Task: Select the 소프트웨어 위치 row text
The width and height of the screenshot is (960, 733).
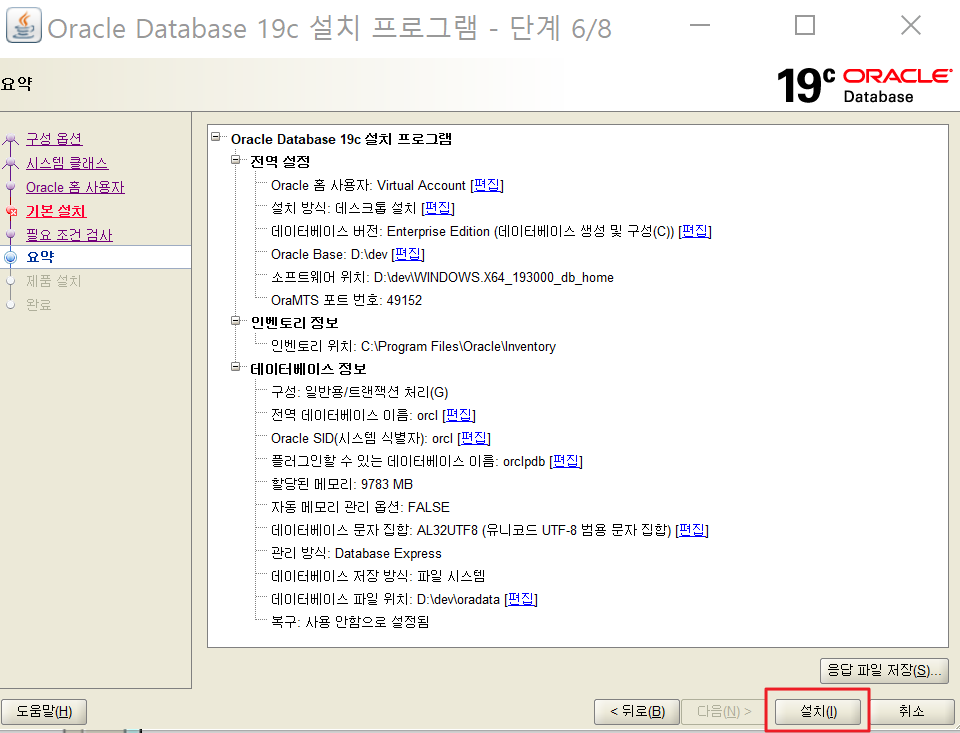Action: [442, 277]
